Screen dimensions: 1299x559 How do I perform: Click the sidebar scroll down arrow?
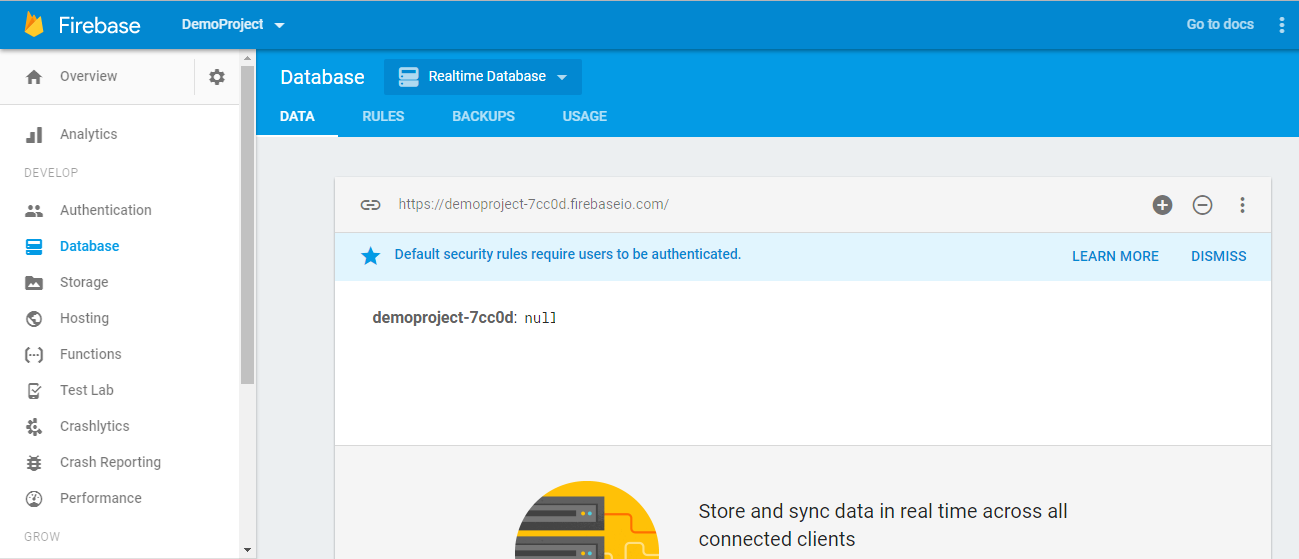pos(247,550)
